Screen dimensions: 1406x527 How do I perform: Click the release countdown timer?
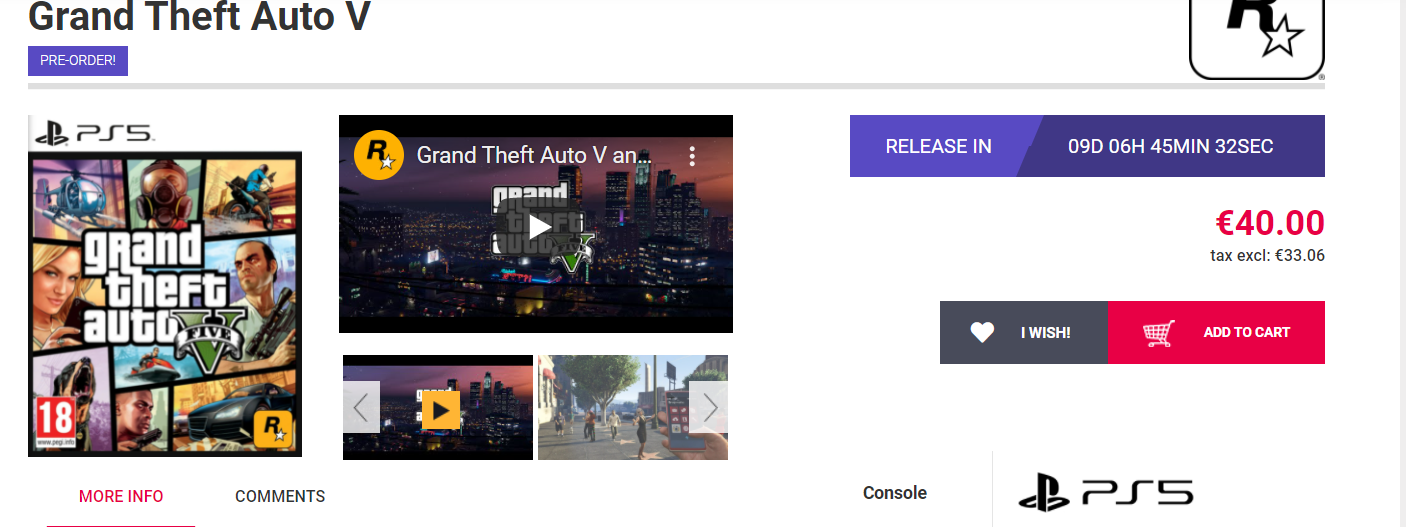click(x=1171, y=146)
